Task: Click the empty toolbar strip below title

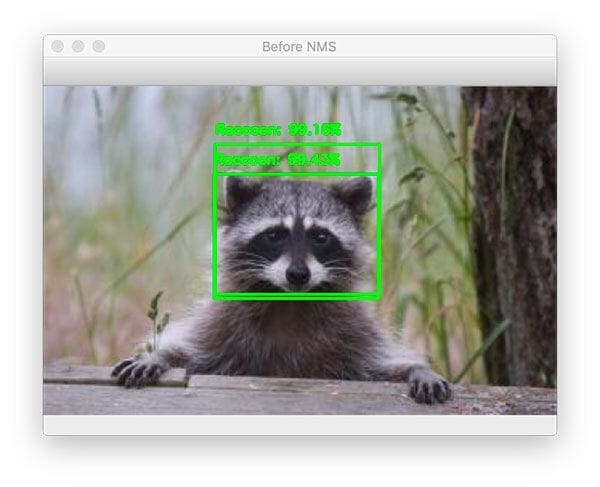Action: (299, 72)
